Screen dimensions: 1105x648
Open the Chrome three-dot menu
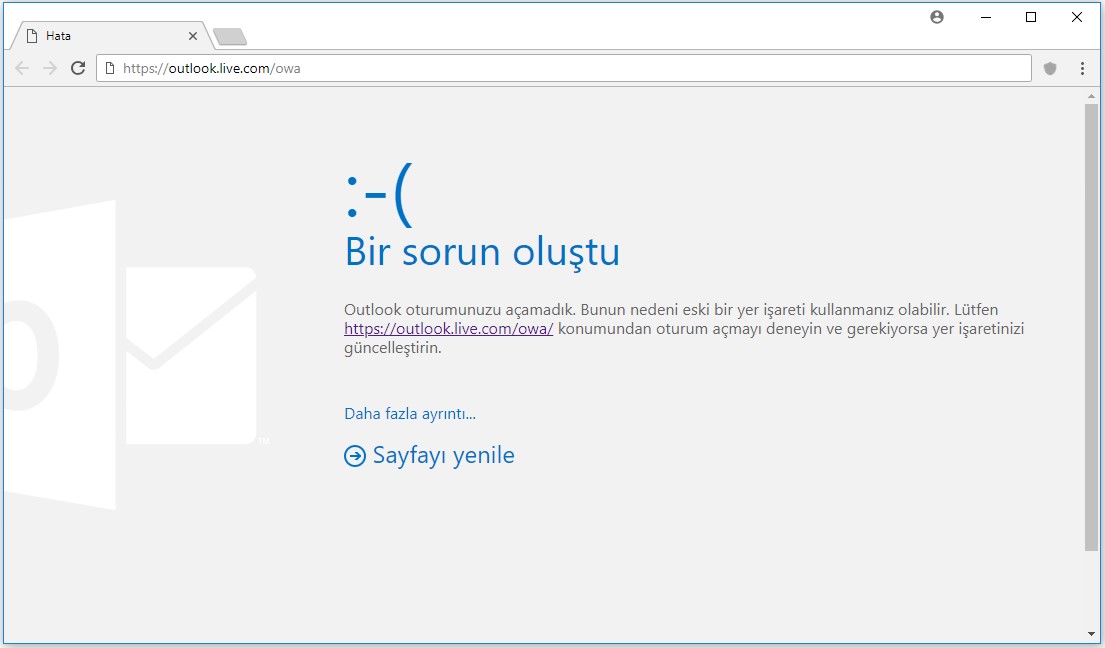(1082, 68)
